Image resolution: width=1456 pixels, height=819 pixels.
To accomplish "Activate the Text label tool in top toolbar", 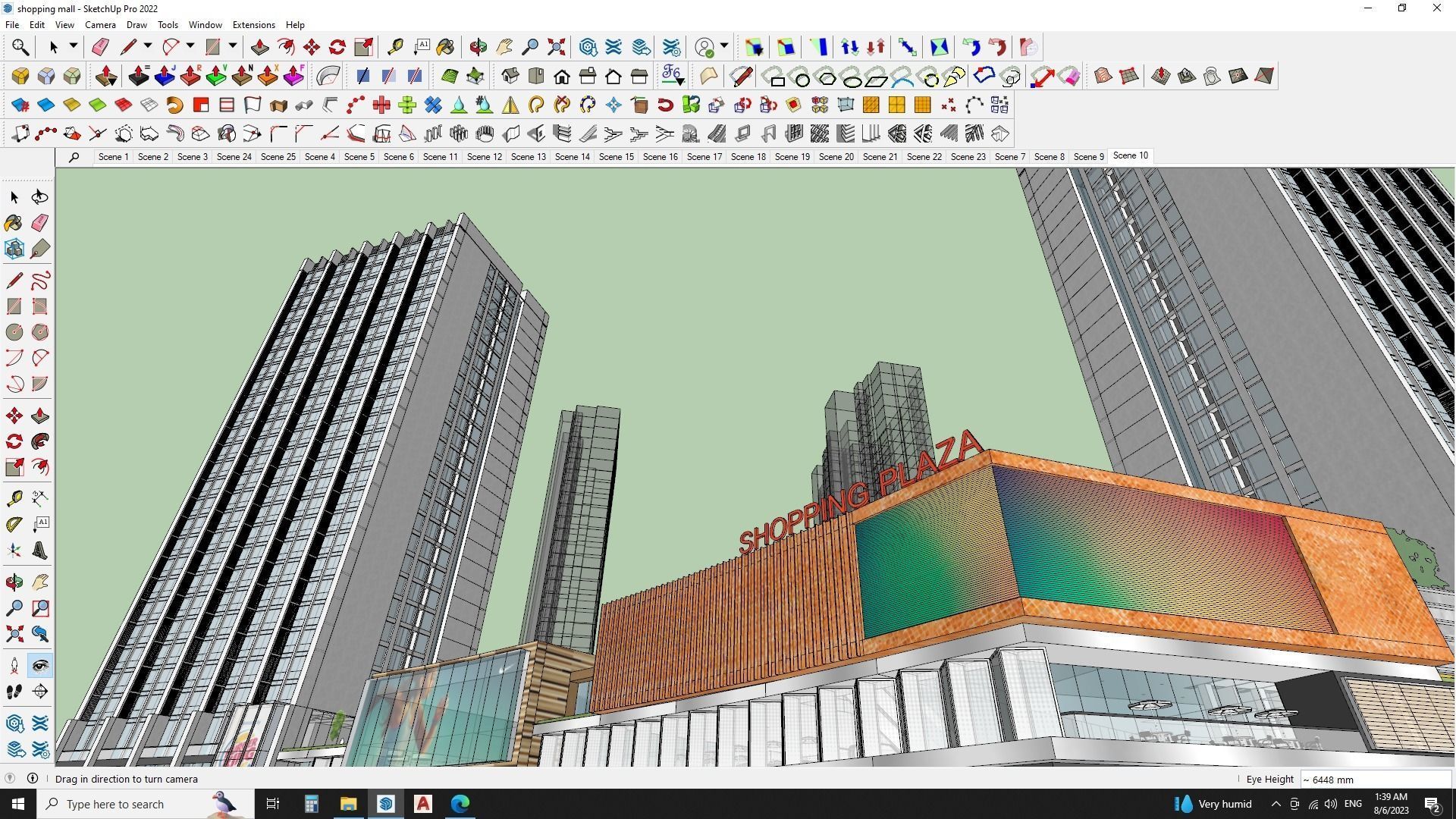I will click(422, 47).
